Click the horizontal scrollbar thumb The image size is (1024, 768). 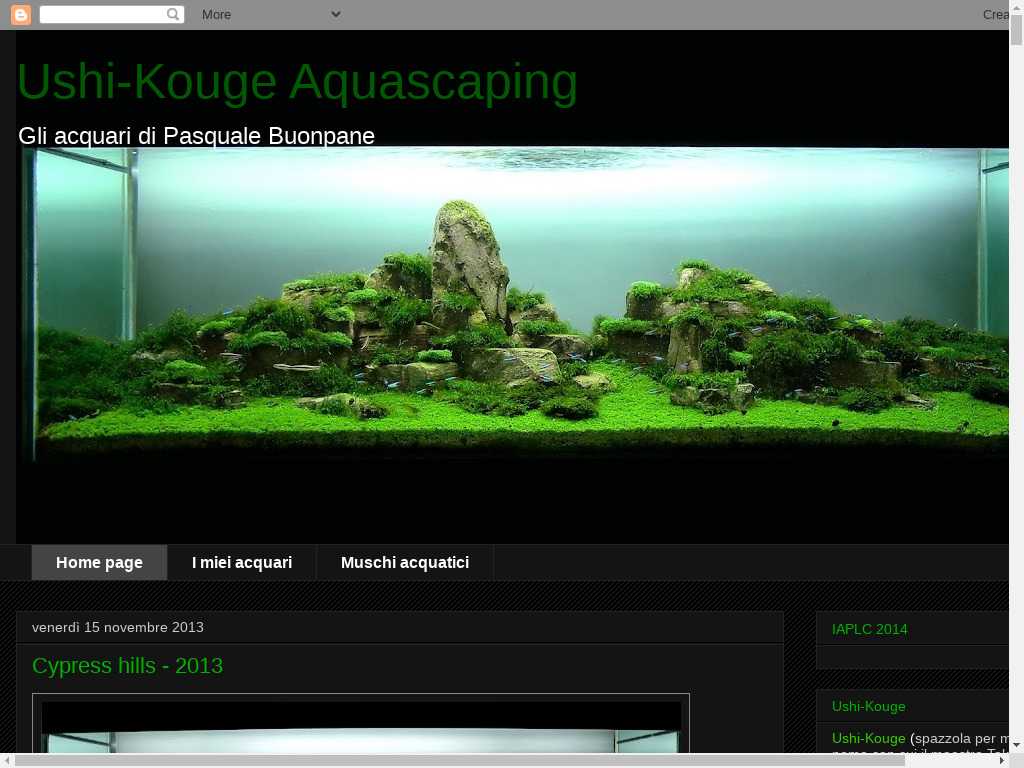459,761
